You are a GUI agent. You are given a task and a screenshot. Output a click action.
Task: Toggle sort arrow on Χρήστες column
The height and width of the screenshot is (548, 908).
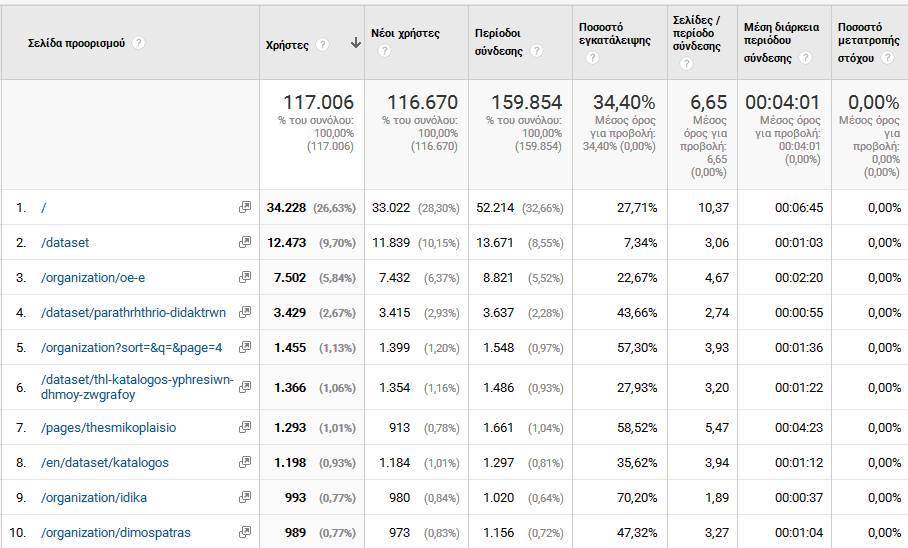(356, 43)
